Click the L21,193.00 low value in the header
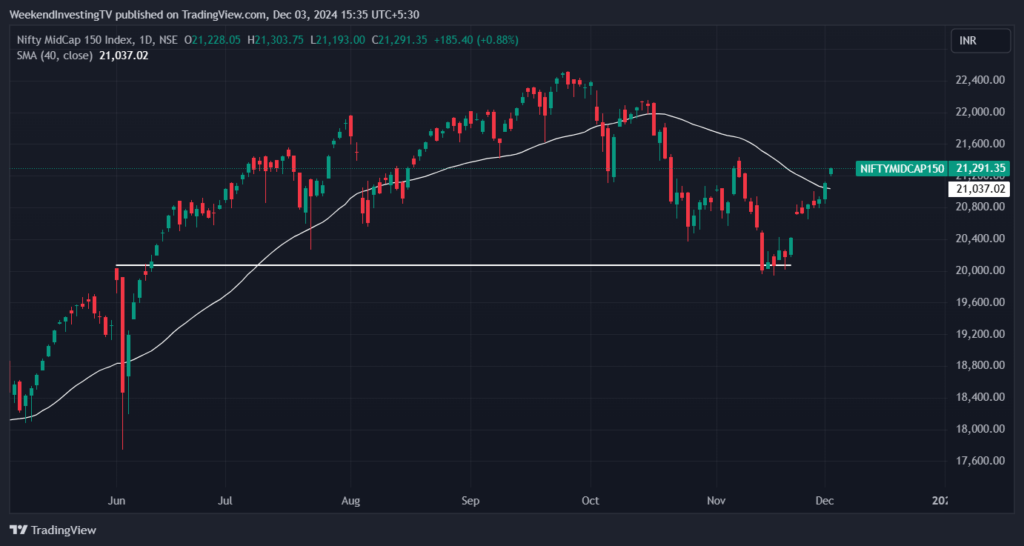The width and height of the screenshot is (1024, 546). (339, 40)
